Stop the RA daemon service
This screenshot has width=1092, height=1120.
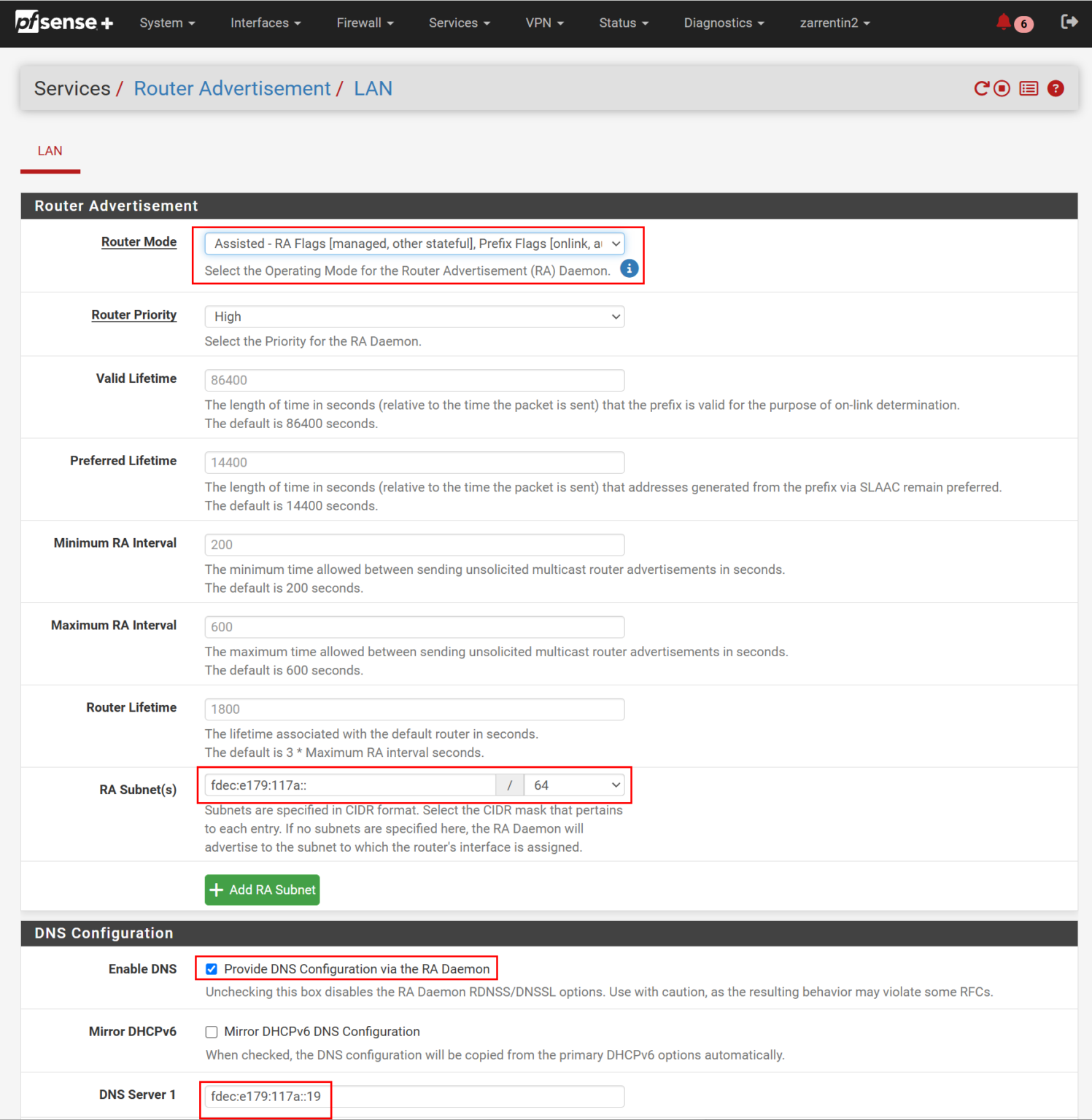coord(1003,88)
